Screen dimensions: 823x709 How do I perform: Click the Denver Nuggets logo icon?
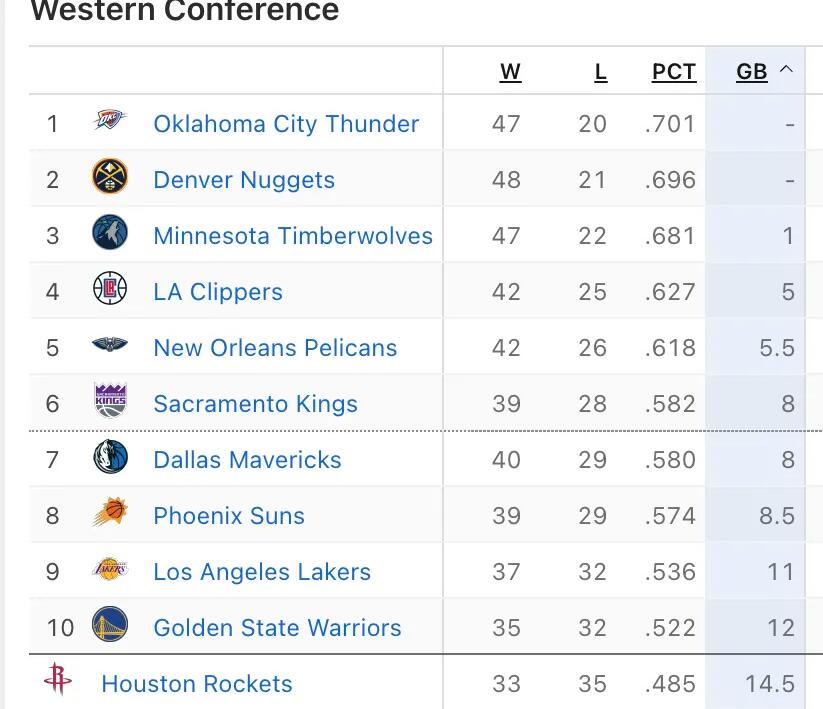(x=110, y=178)
